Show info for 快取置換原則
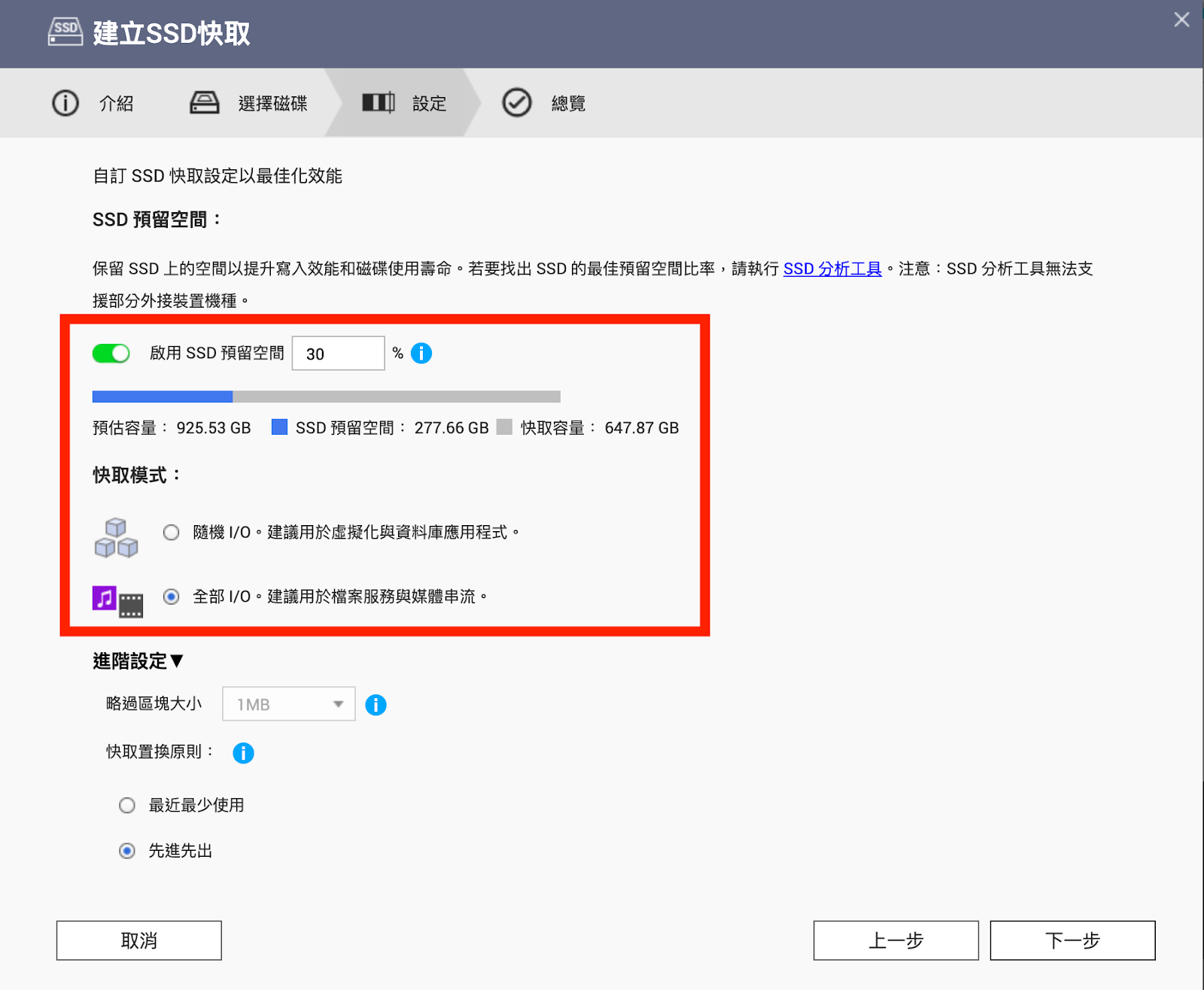Image resolution: width=1204 pixels, height=990 pixels. (x=243, y=753)
